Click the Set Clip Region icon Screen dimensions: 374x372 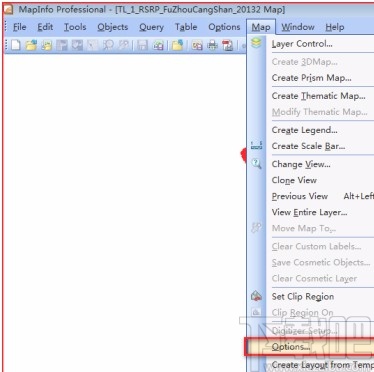click(256, 296)
